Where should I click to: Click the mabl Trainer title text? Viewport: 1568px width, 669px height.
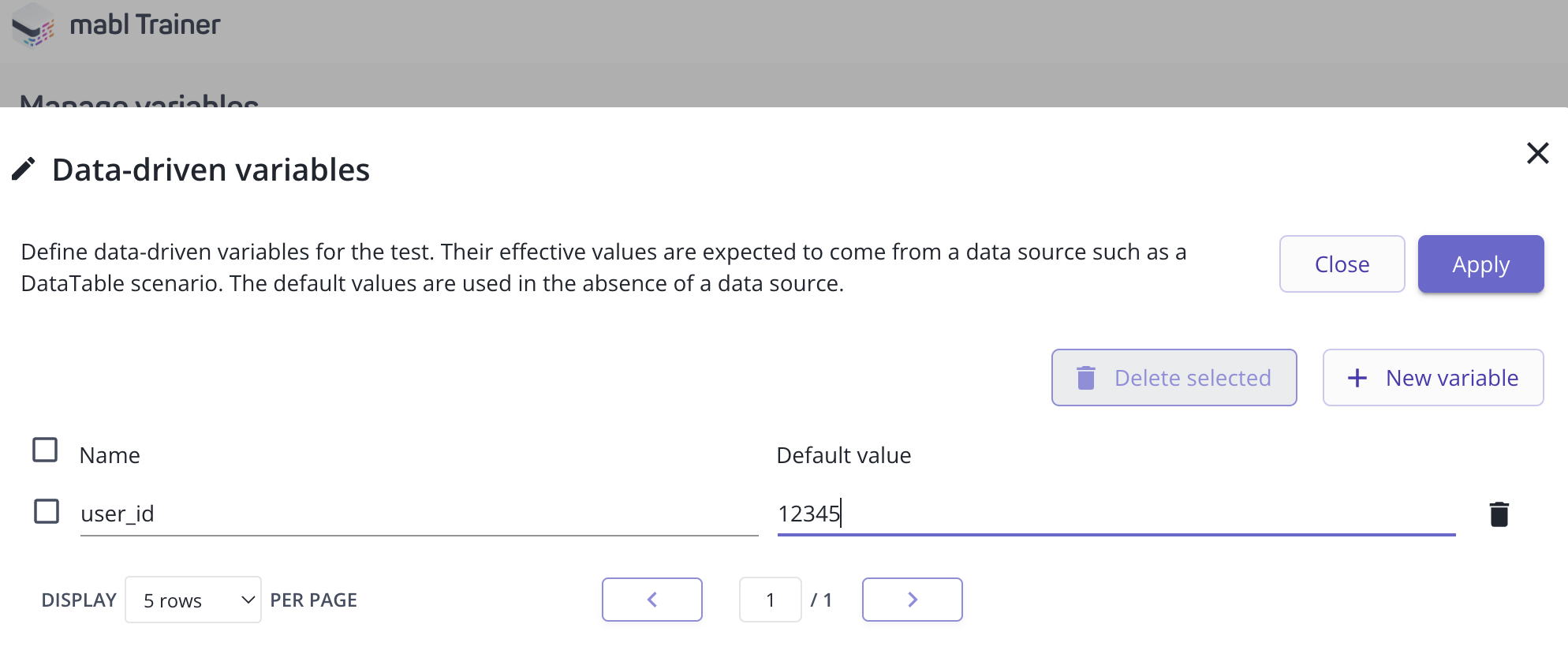point(145,25)
